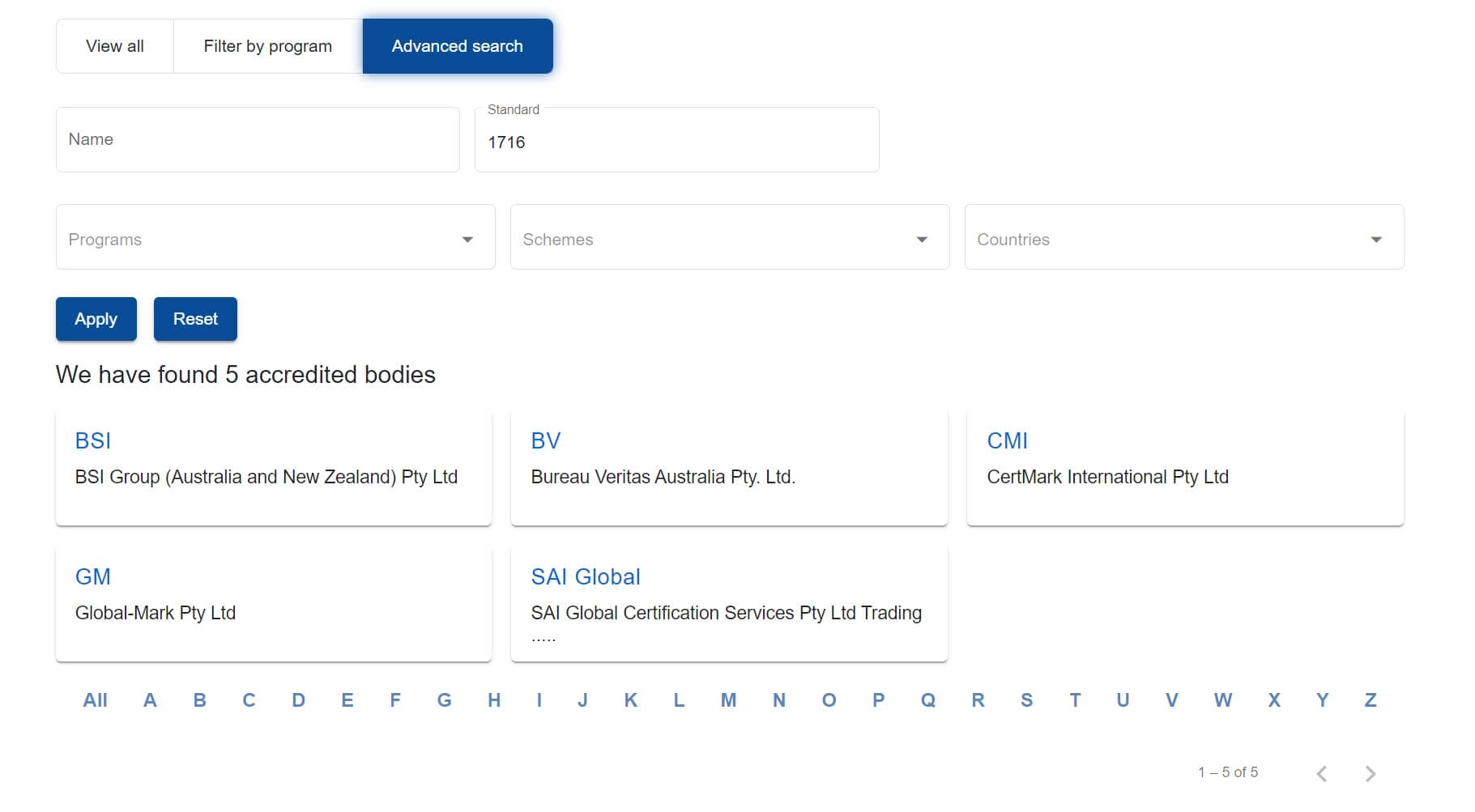Filter bodies by letter A
Image resolution: width=1475 pixels, height=812 pixels.
pos(150,700)
